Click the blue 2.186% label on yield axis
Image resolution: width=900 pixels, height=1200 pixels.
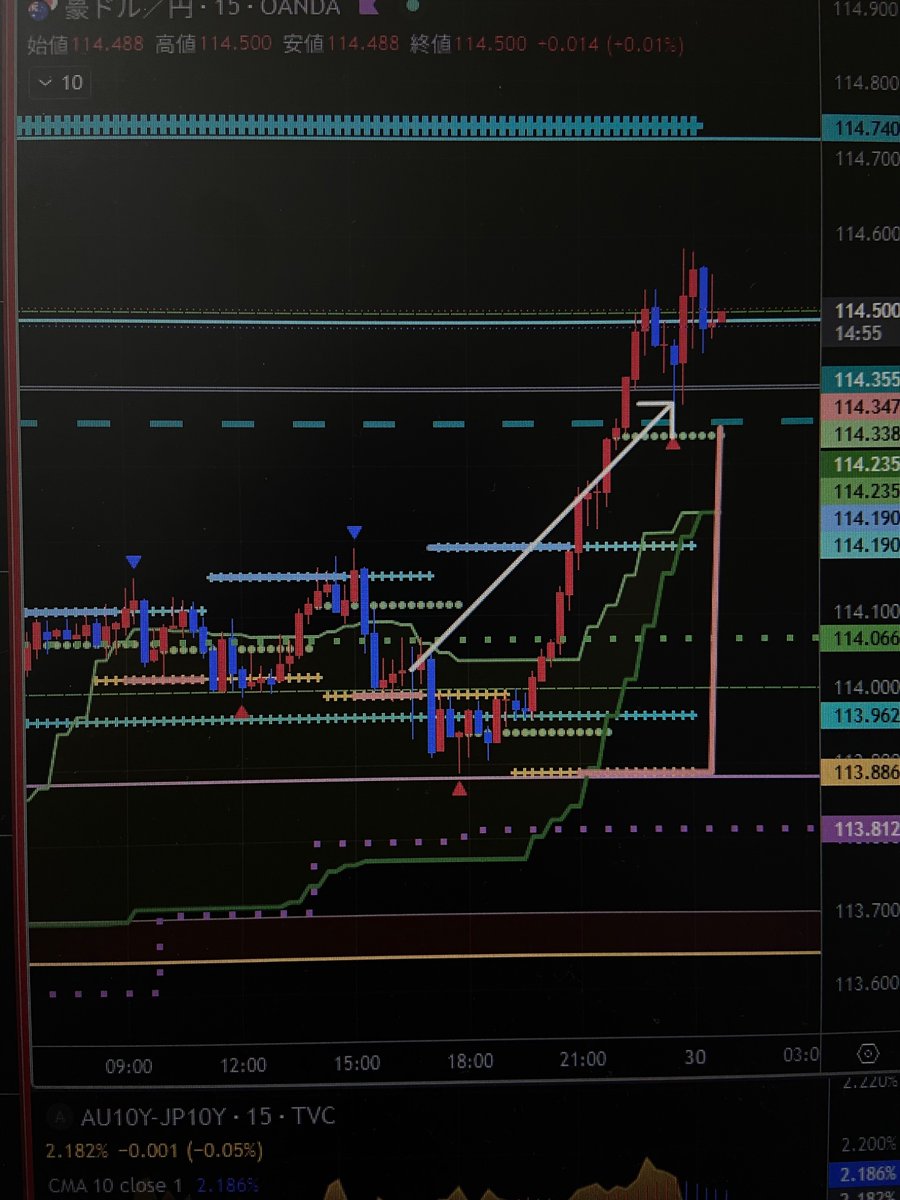(x=865, y=1172)
